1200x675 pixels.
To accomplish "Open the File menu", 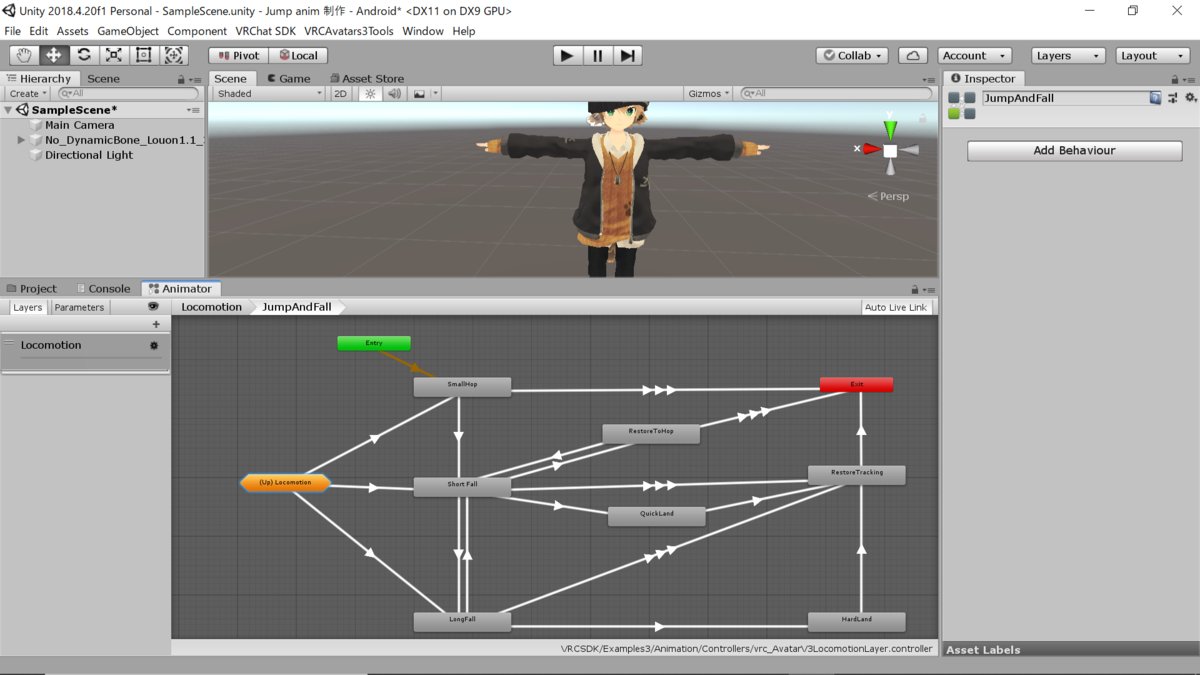I will [13, 31].
